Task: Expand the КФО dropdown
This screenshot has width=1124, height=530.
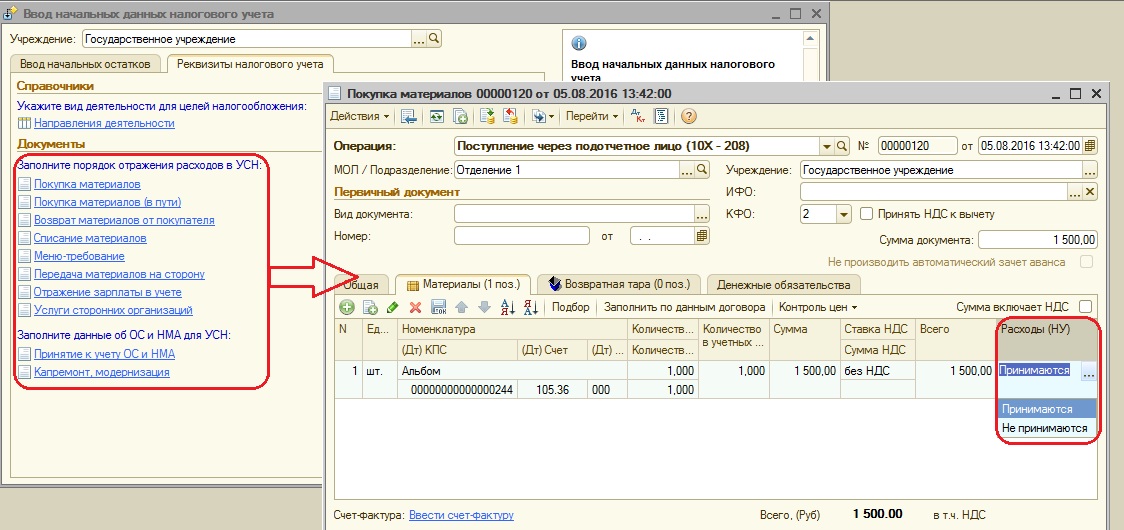Action: point(843,214)
